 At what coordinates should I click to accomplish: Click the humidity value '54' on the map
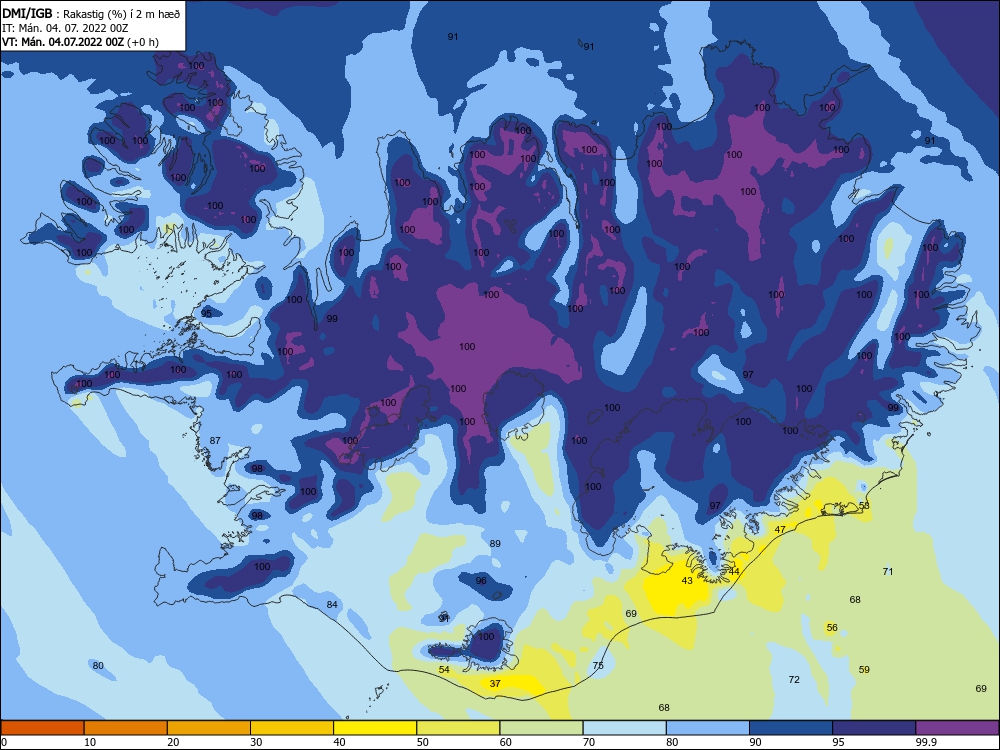(x=444, y=670)
